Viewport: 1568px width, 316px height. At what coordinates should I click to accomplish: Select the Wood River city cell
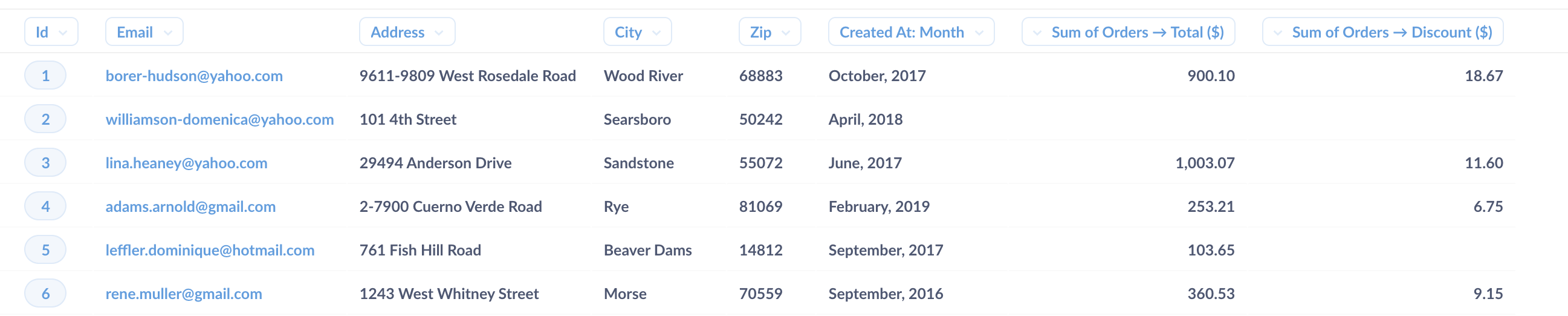643,76
